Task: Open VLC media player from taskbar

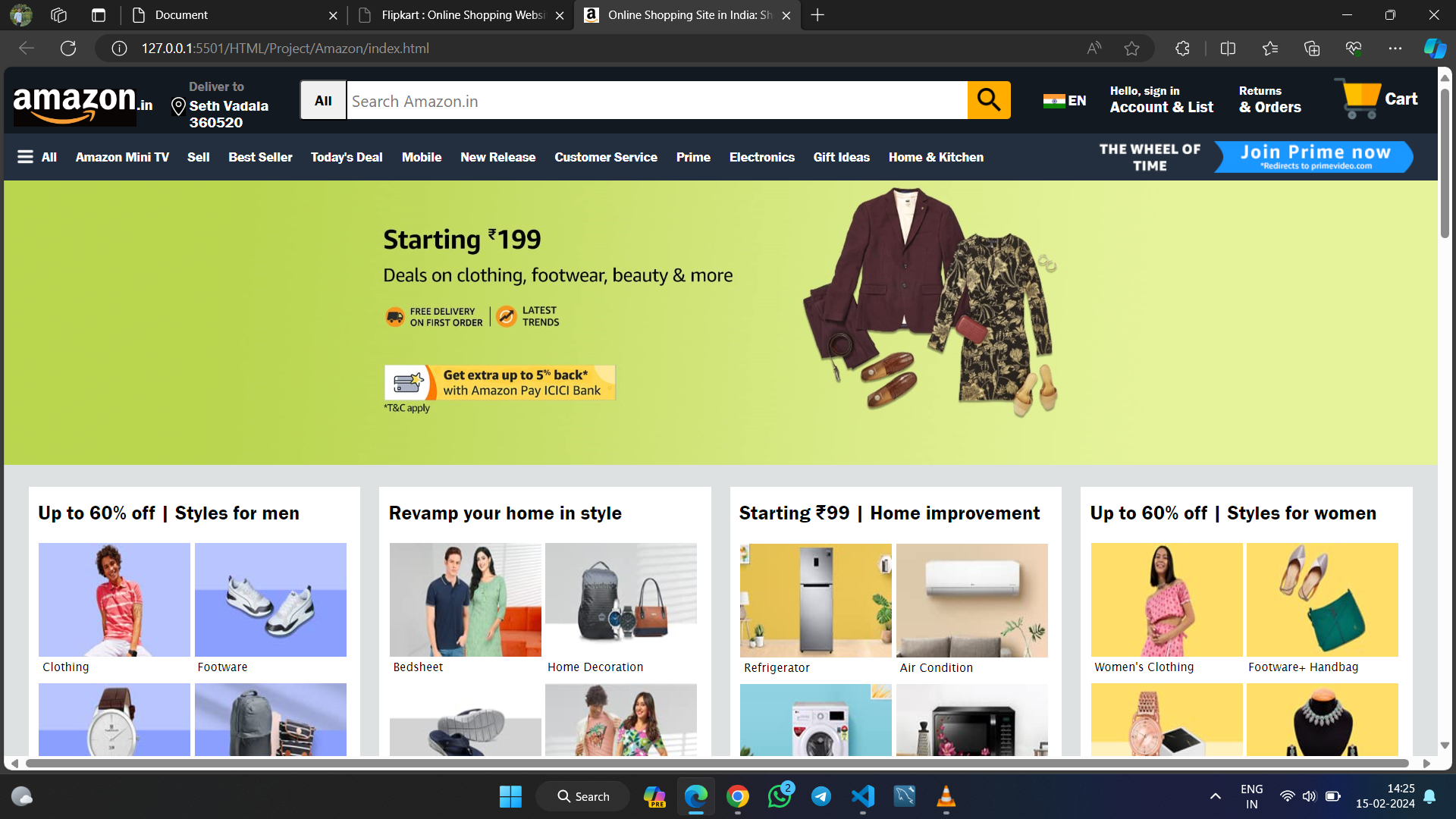Action: click(946, 796)
